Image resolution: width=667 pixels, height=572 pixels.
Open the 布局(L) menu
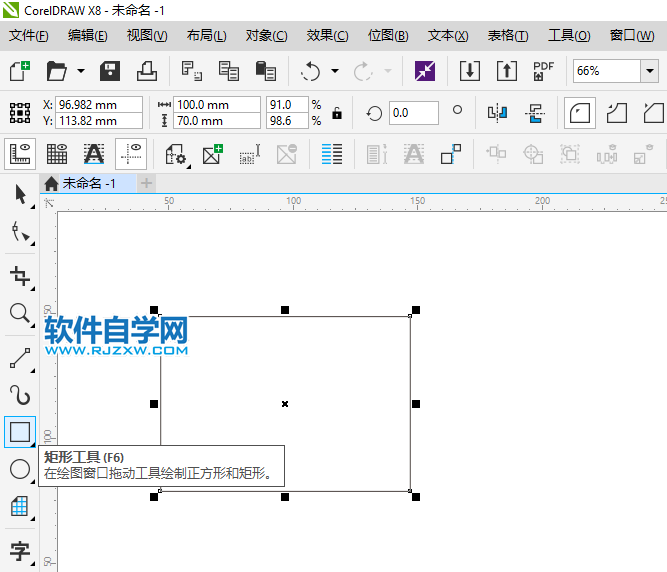click(206, 35)
